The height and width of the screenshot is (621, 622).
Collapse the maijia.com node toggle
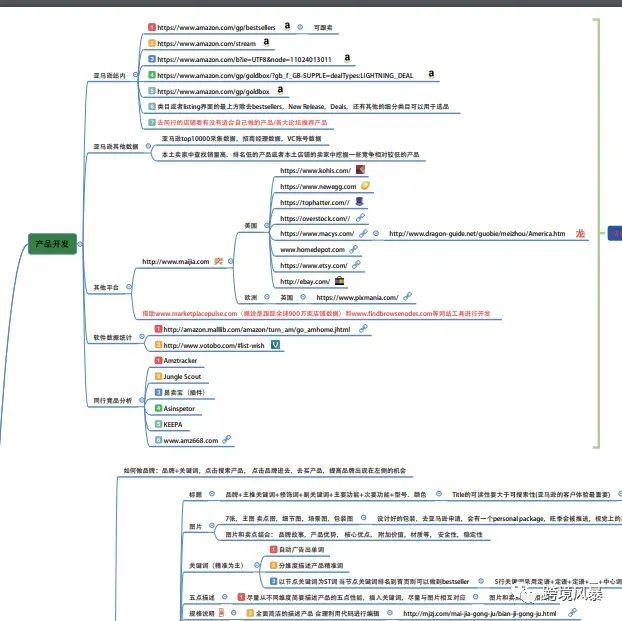[231, 261]
